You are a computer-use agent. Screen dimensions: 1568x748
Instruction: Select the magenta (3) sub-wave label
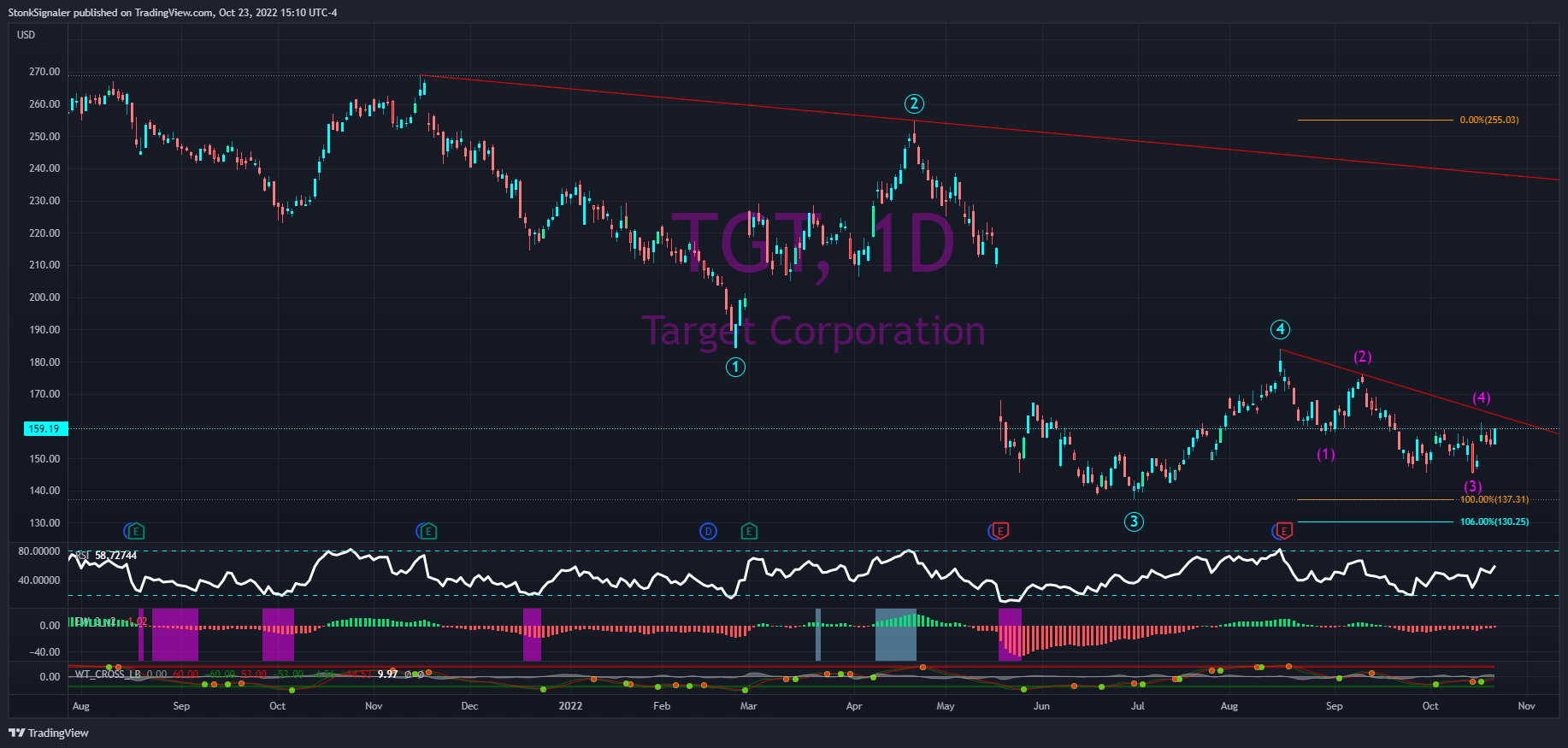coord(1472,486)
